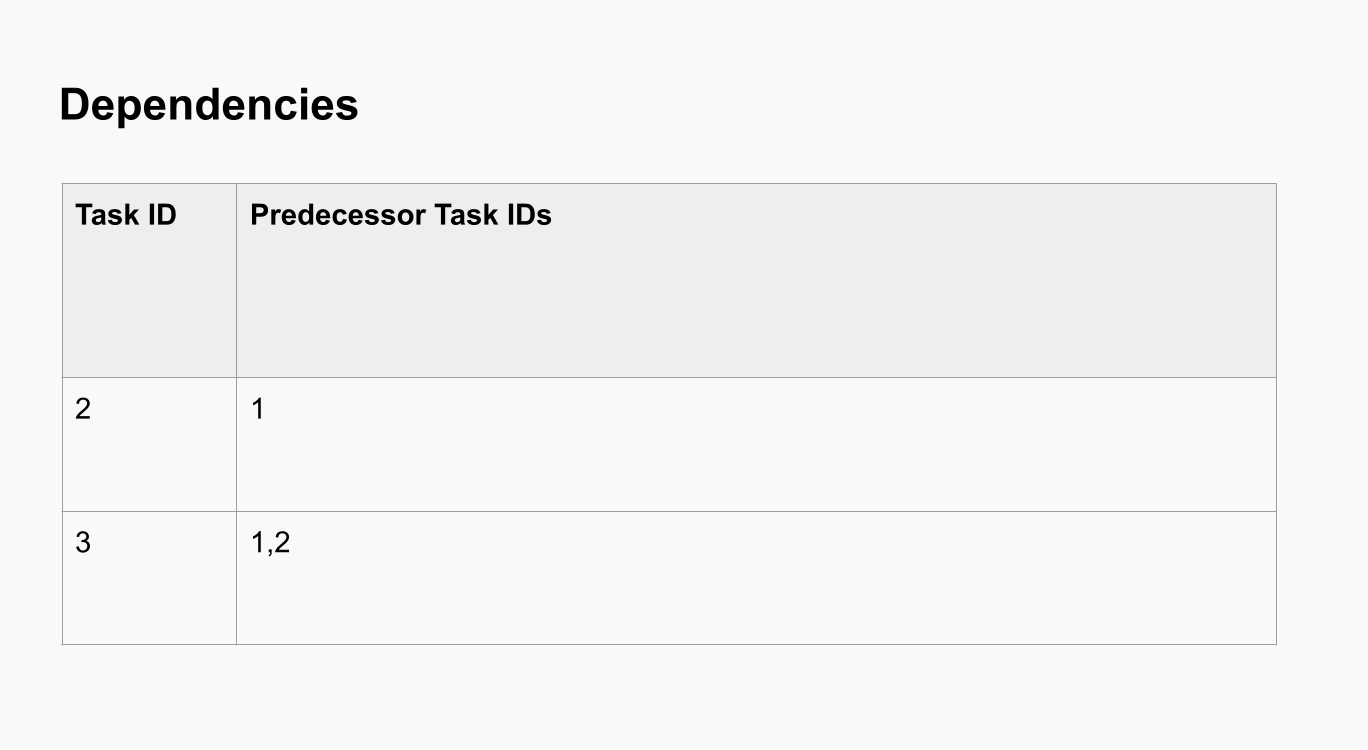
Task: Click column divider in the task 3 row
Action: pyautogui.click(x=236, y=578)
